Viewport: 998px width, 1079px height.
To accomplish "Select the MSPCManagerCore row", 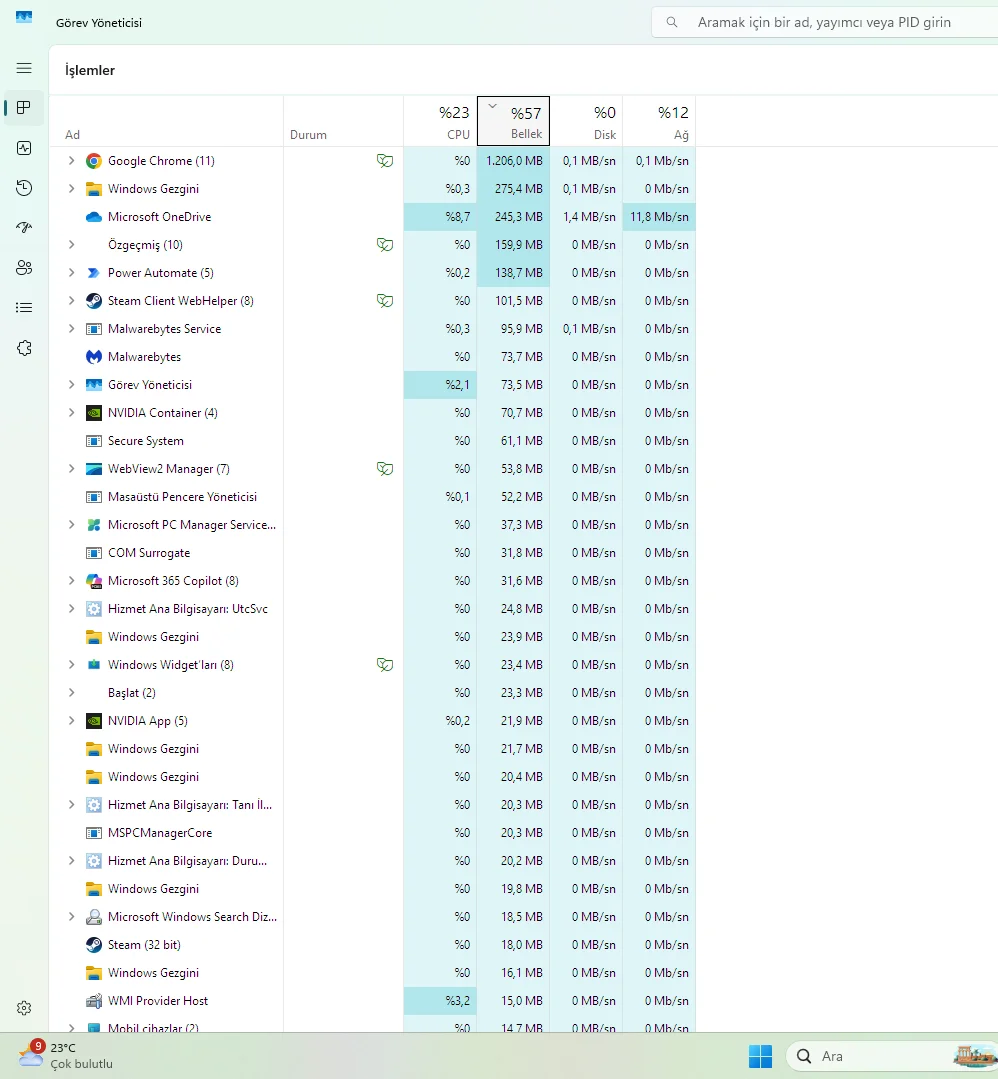I will pos(372,833).
